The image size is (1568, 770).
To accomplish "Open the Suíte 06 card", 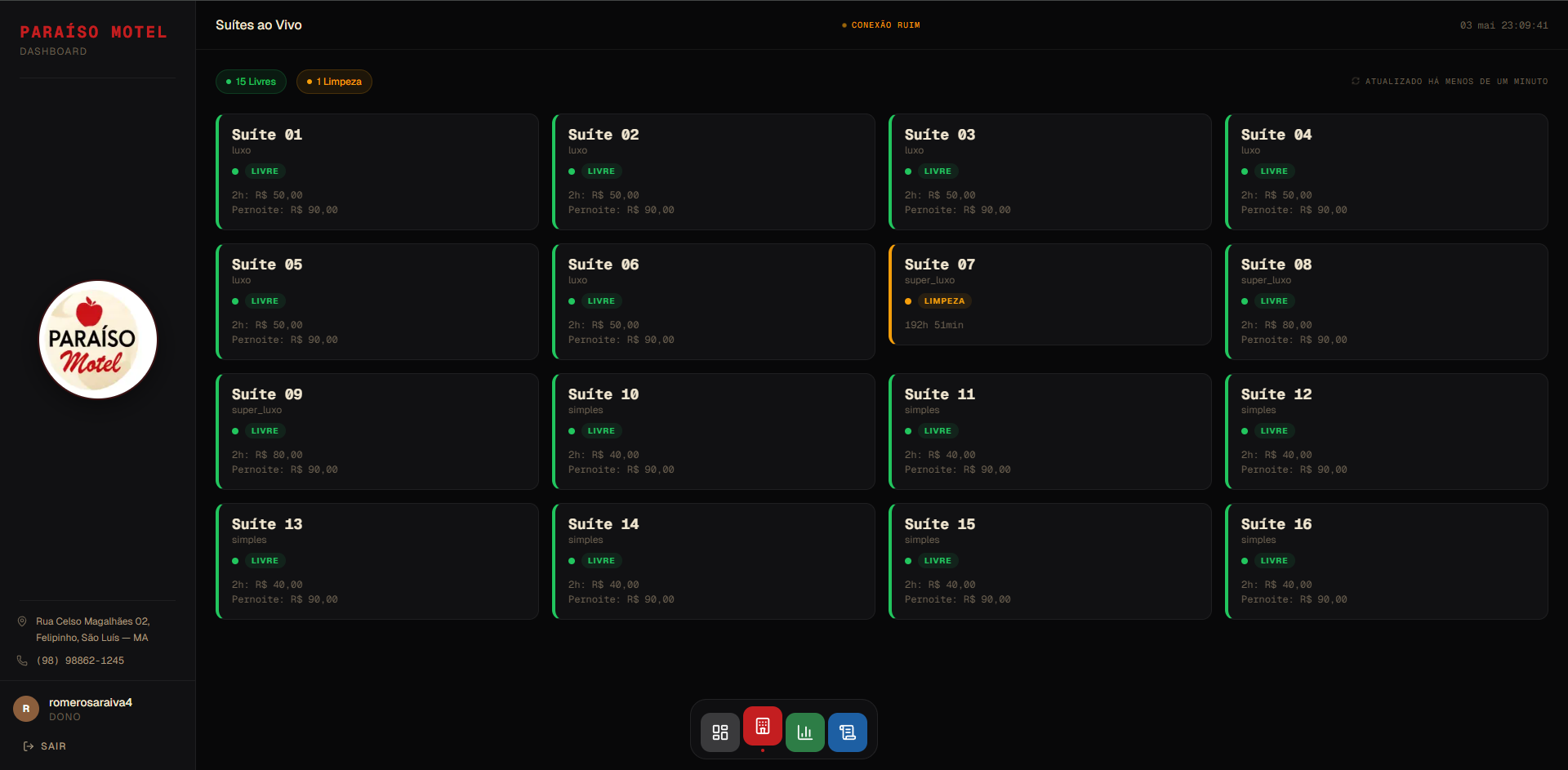I will pyautogui.click(x=714, y=301).
